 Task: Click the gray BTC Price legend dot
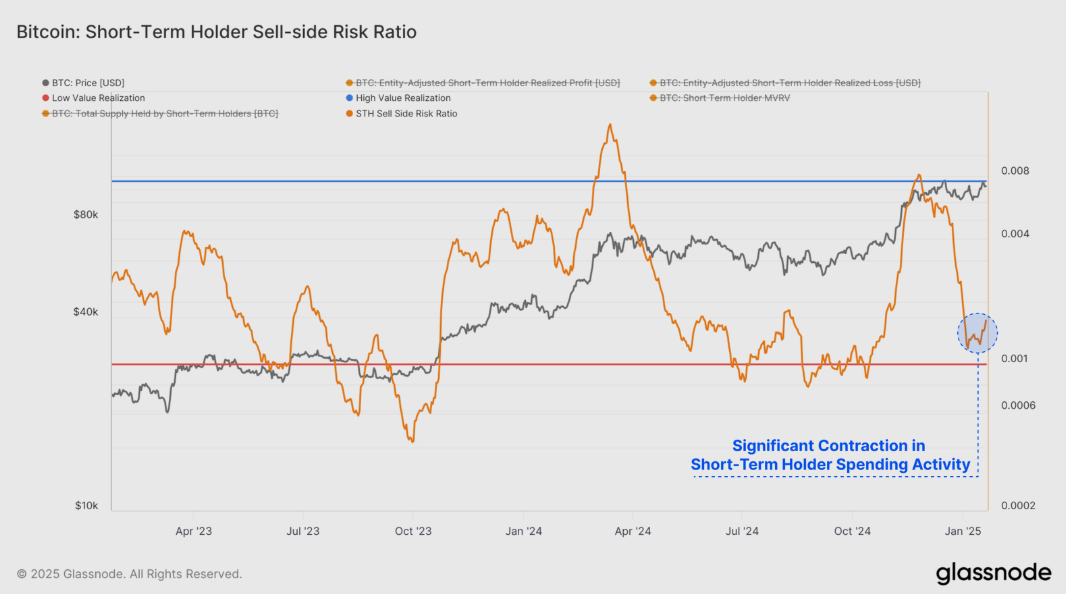point(46,82)
